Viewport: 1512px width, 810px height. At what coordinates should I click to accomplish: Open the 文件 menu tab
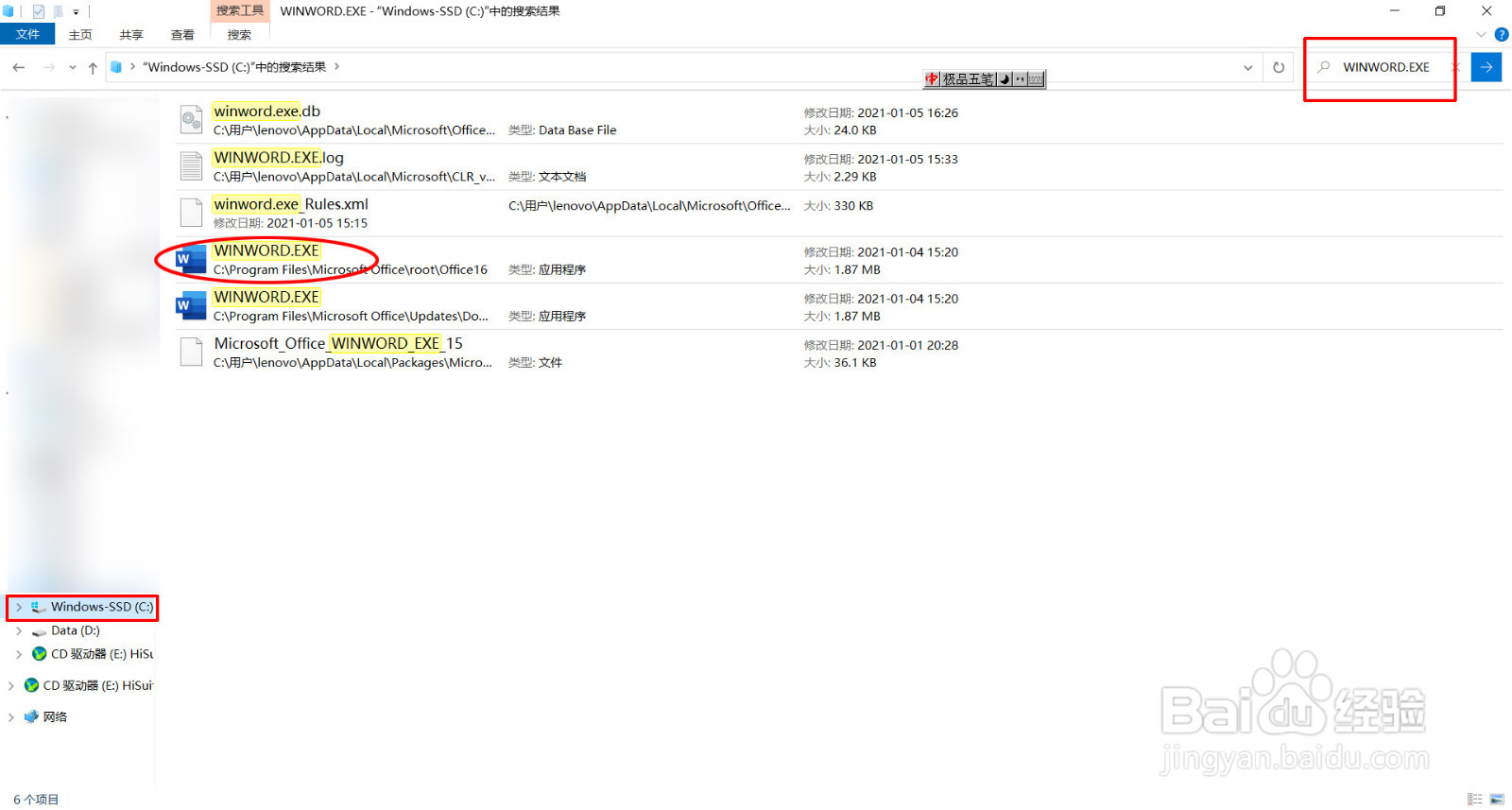point(27,34)
